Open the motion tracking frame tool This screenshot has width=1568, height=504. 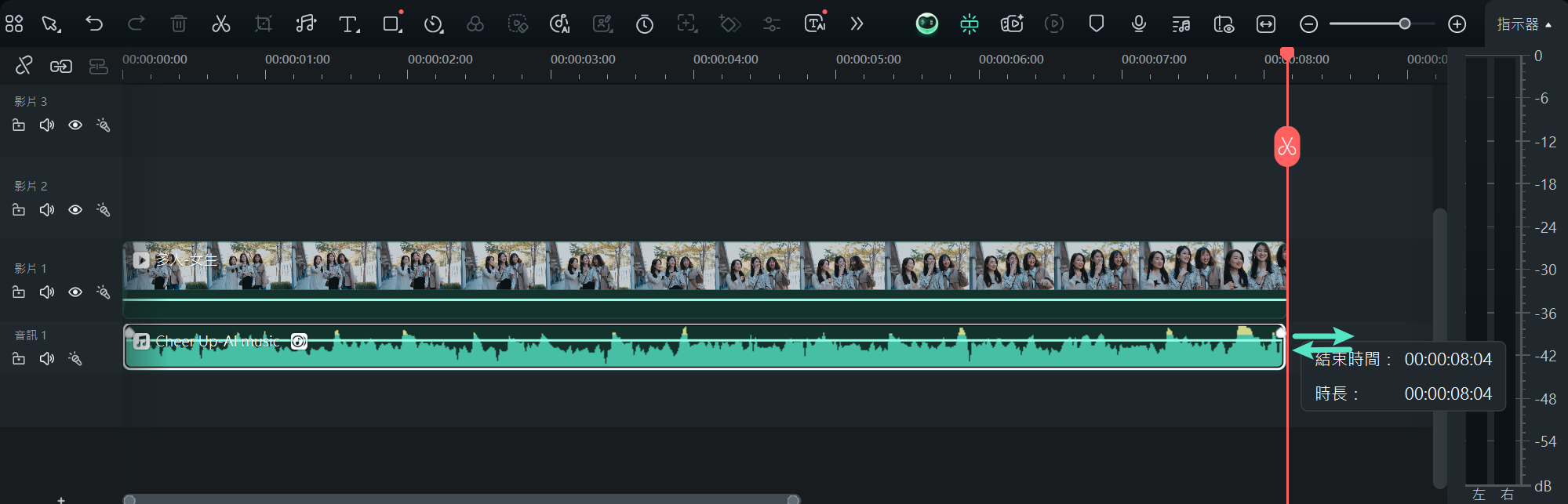pyautogui.click(x=687, y=24)
